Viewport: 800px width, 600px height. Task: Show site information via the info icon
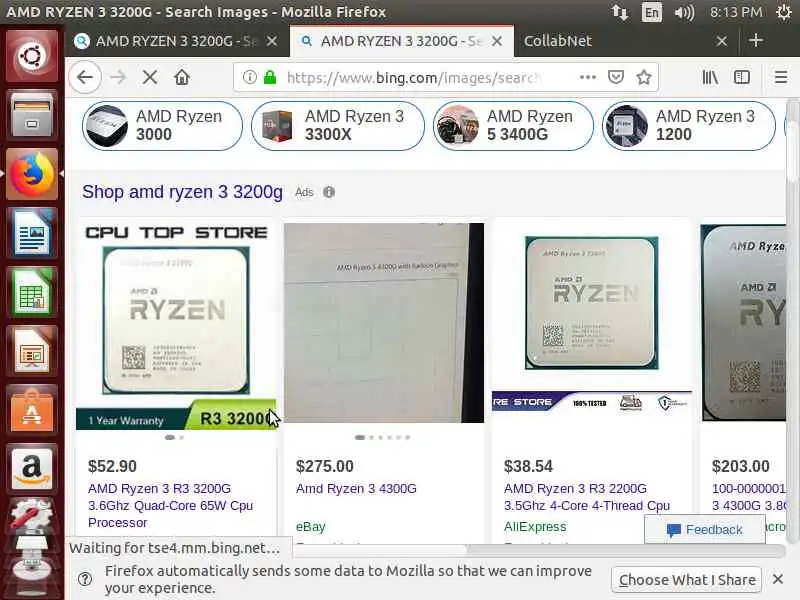tap(249, 78)
